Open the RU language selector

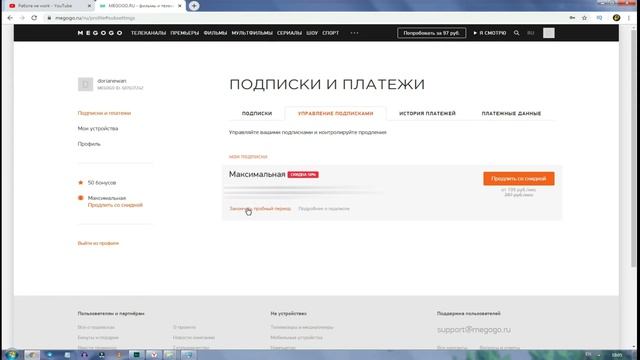click(531, 33)
